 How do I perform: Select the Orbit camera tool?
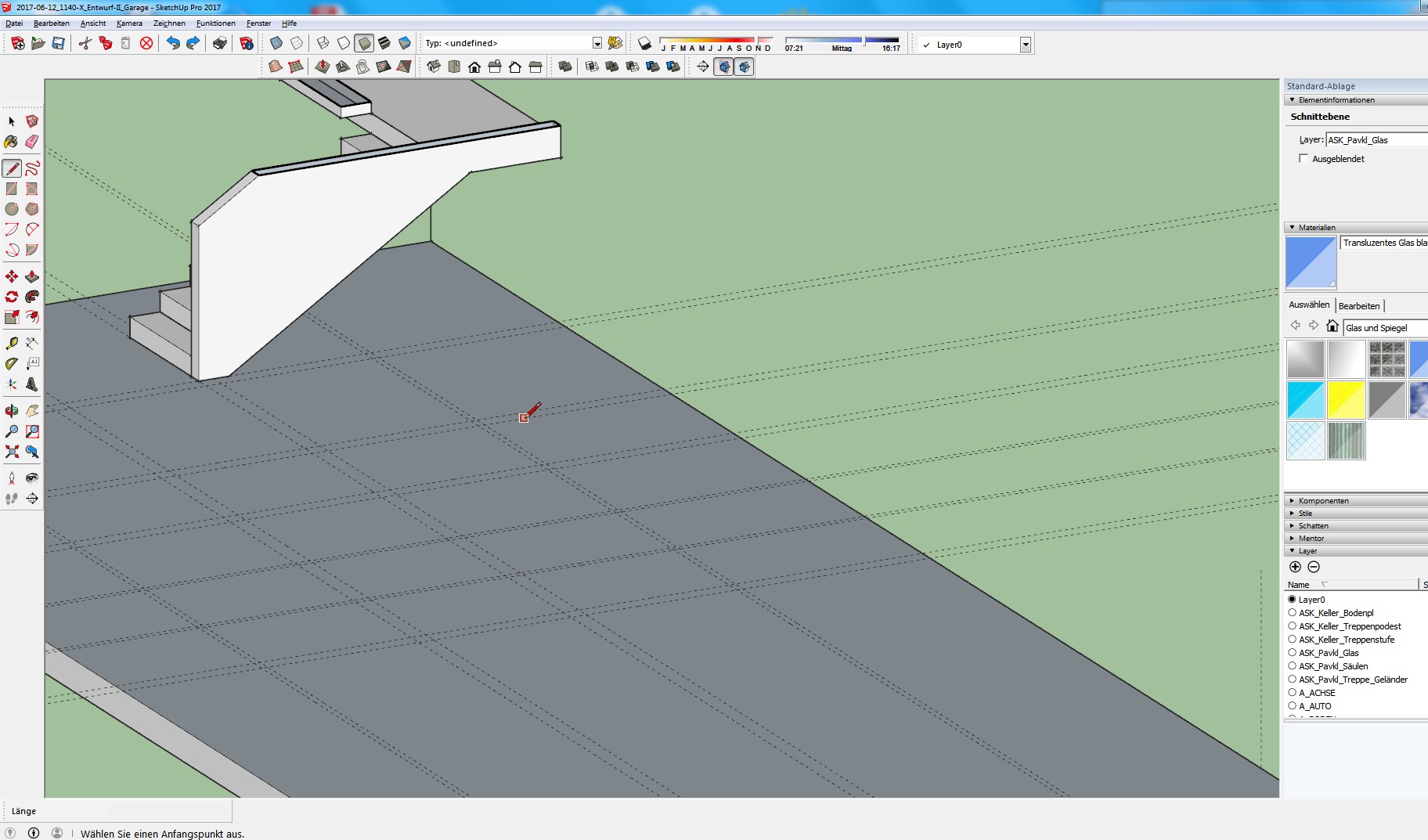12,410
